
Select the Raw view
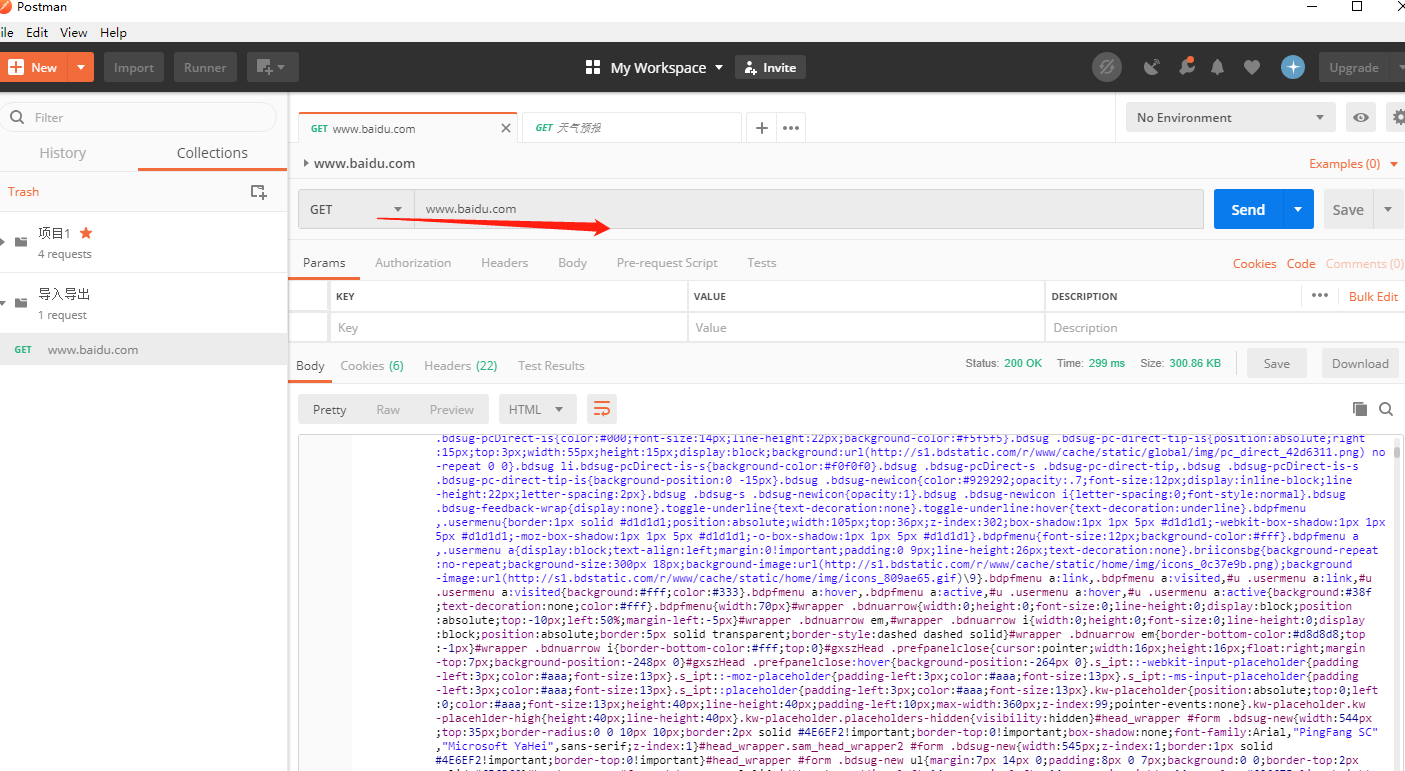[x=388, y=409]
